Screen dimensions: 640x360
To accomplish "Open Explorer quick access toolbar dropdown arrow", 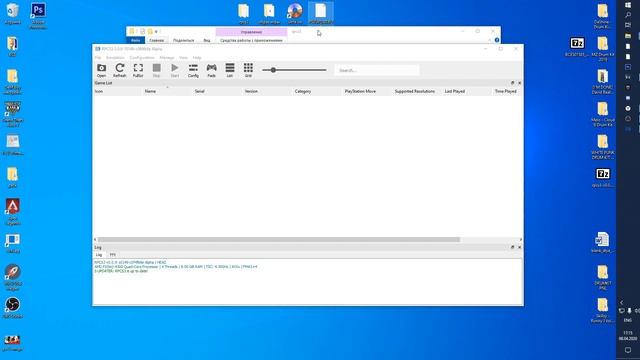I will pos(156,31).
